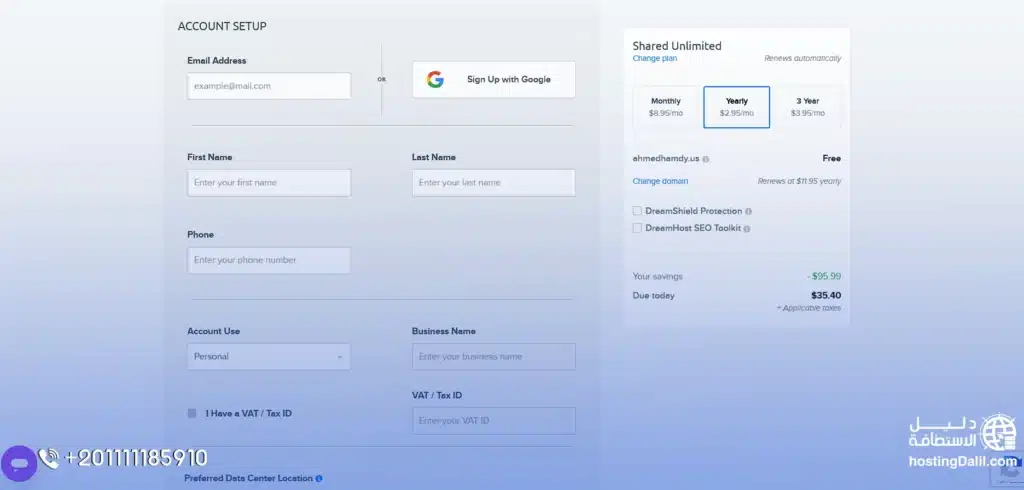Check the DreamHost SEO Toolkit option
Image resolution: width=1024 pixels, height=490 pixels.
[637, 228]
